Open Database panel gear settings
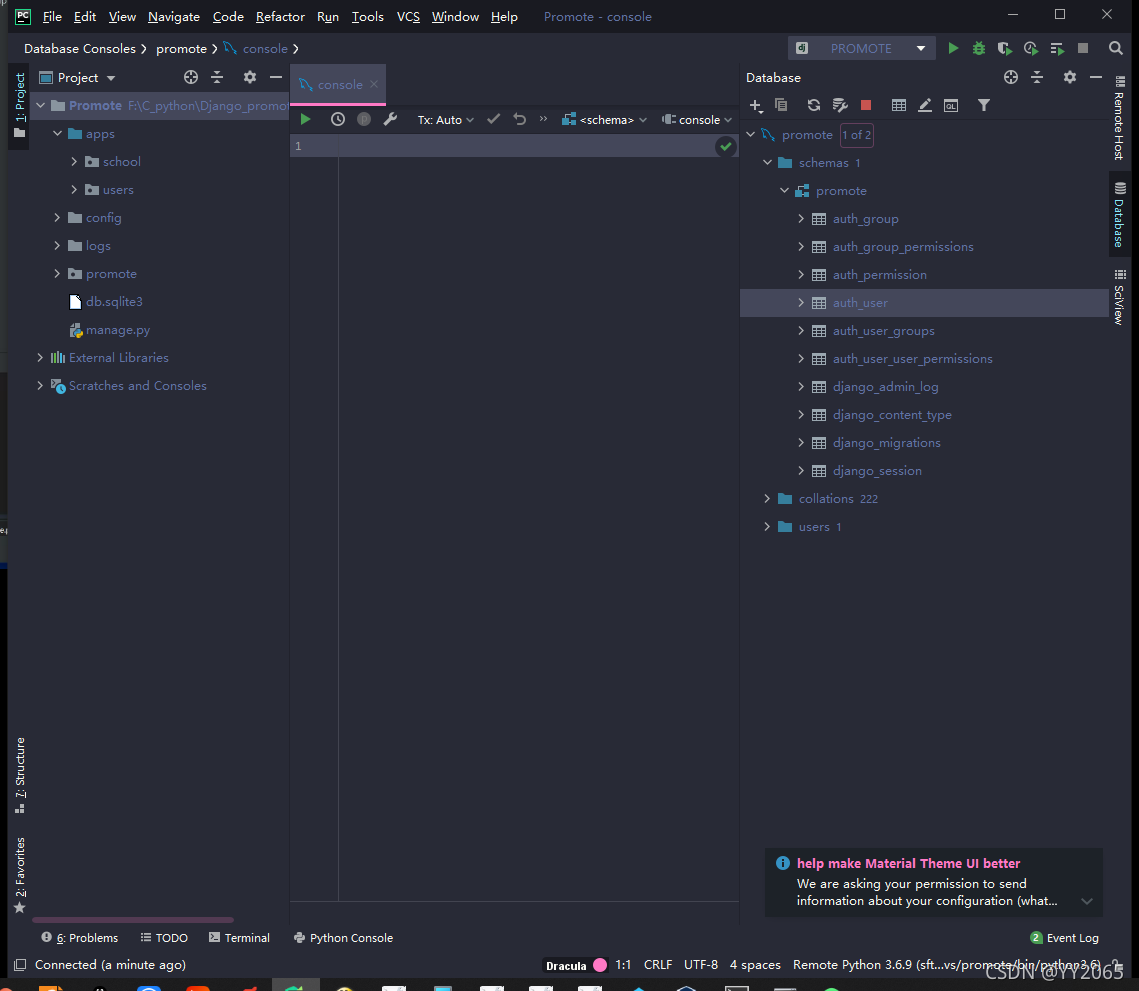Screen dimensions: 1139x991 (1070, 77)
